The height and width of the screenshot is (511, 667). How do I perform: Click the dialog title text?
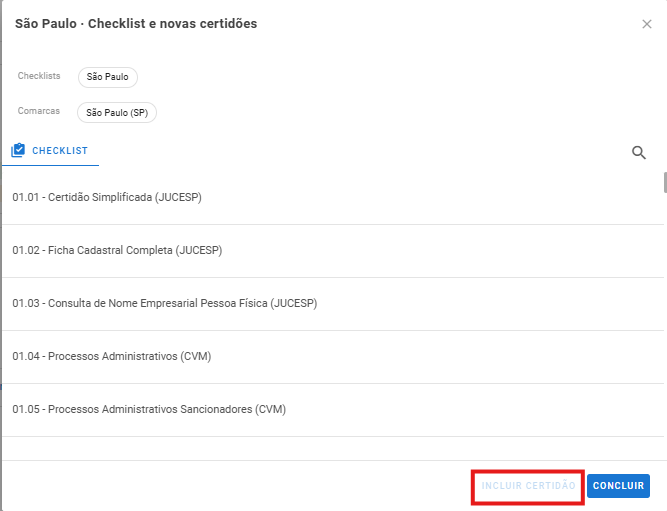tap(136, 24)
